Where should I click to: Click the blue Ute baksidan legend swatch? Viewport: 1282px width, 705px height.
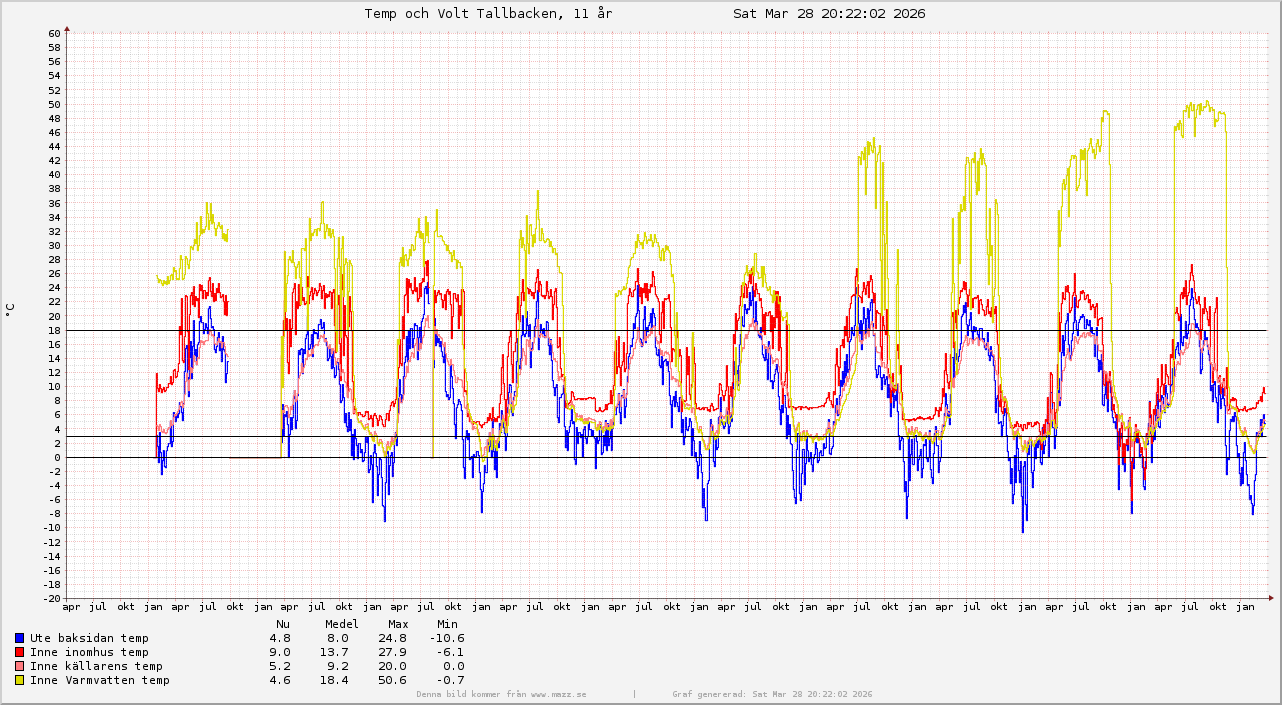click(x=20, y=638)
